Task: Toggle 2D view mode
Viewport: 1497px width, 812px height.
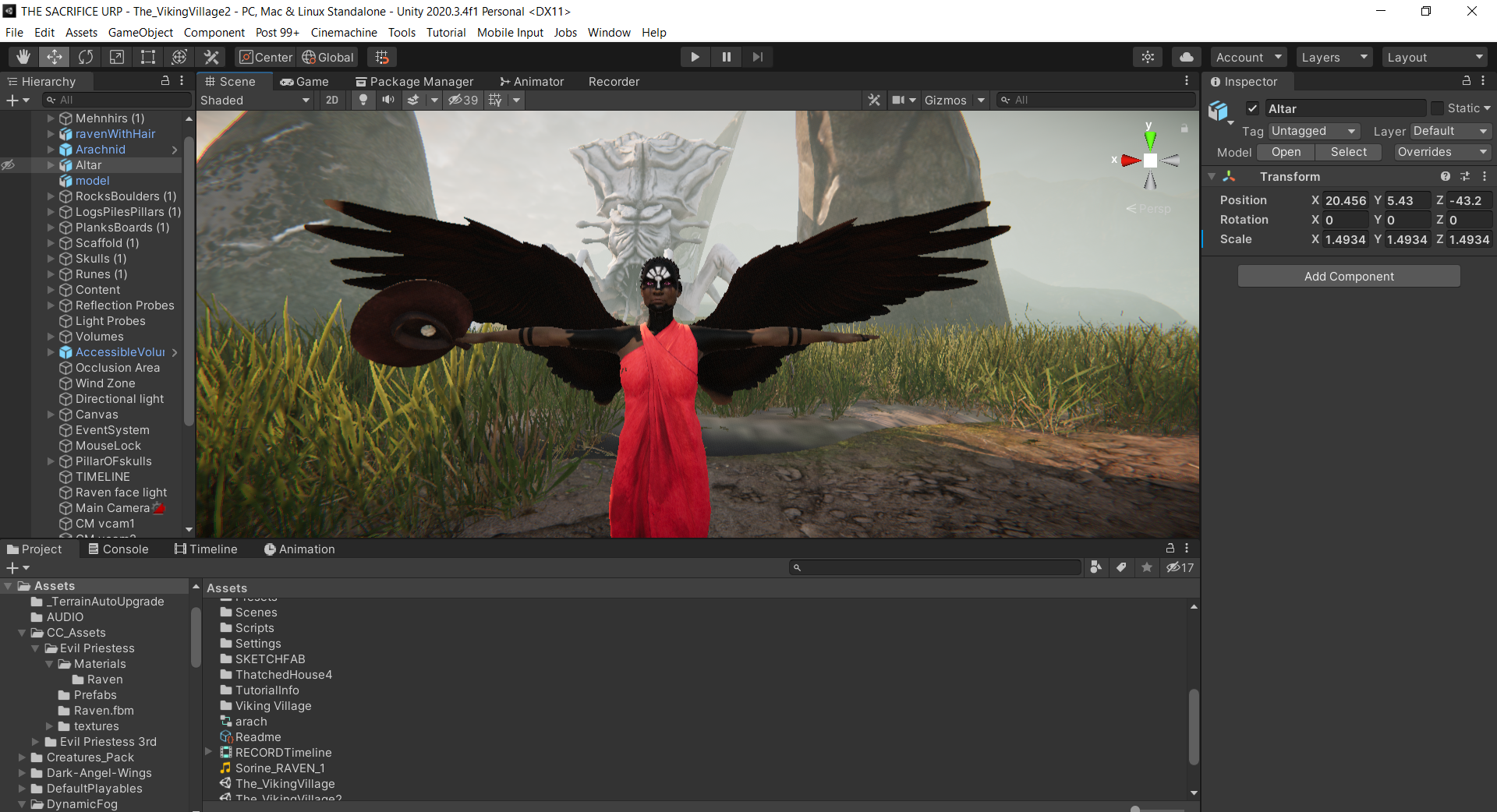Action: 332,100
